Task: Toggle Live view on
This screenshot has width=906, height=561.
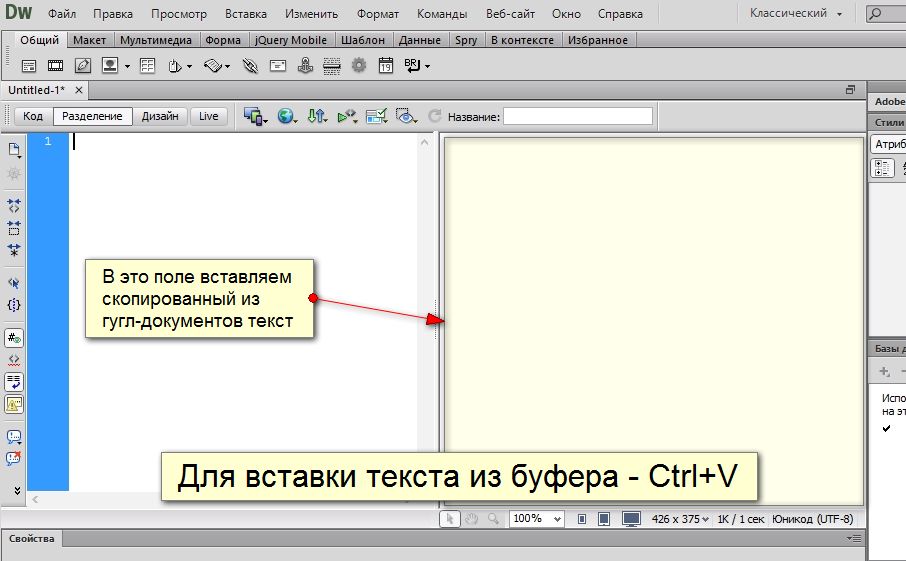Action: click(x=208, y=116)
